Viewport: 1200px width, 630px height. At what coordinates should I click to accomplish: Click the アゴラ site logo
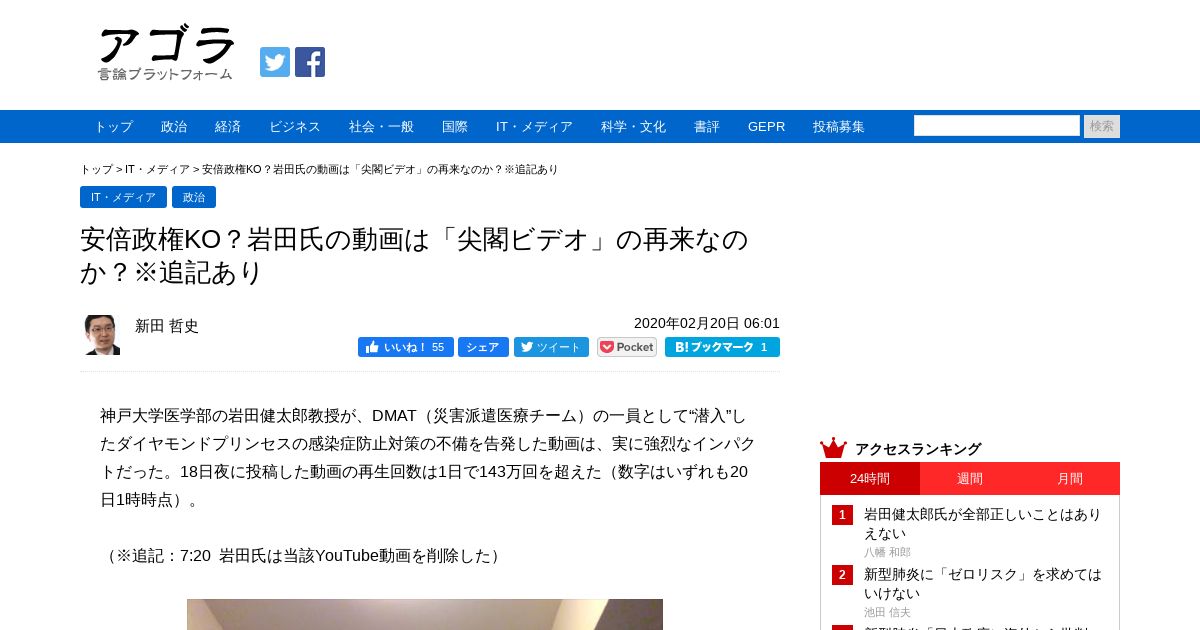coord(166,54)
